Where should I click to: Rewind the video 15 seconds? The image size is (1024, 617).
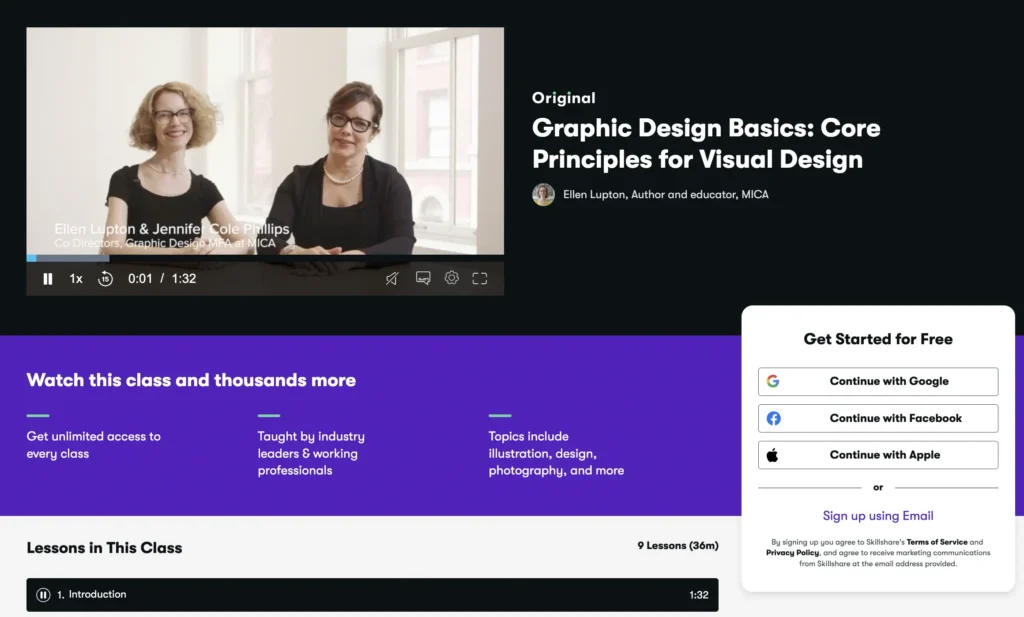105,279
